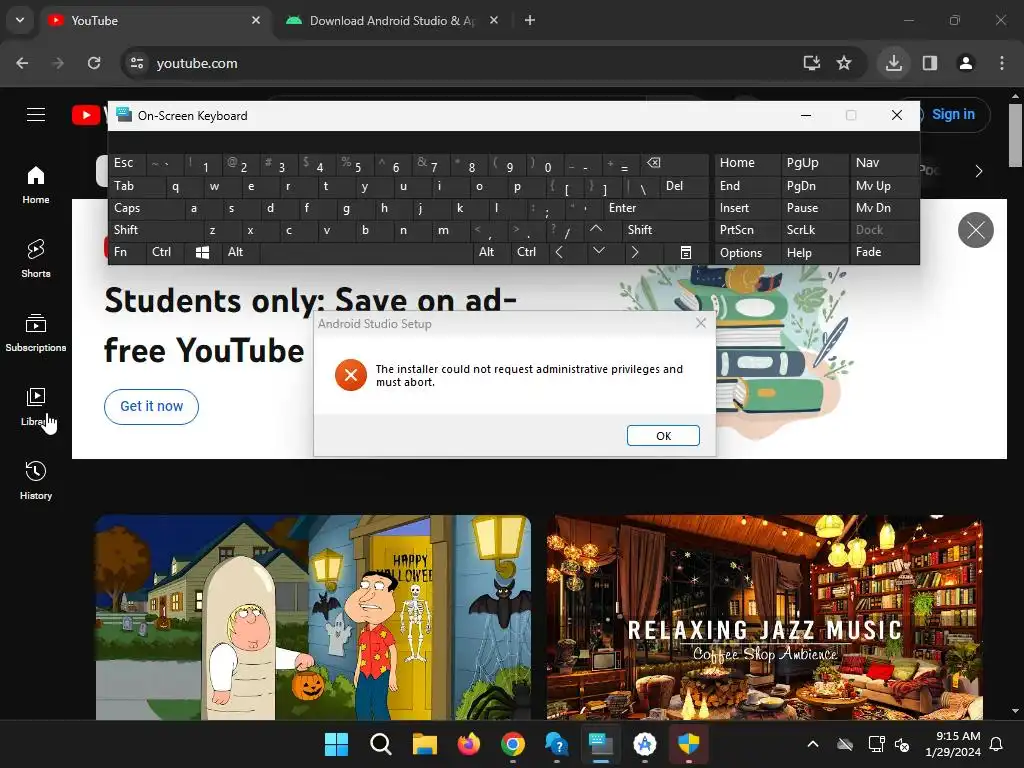Click OK in Android Studio Setup dialog
The height and width of the screenshot is (768, 1024).
pos(663,436)
